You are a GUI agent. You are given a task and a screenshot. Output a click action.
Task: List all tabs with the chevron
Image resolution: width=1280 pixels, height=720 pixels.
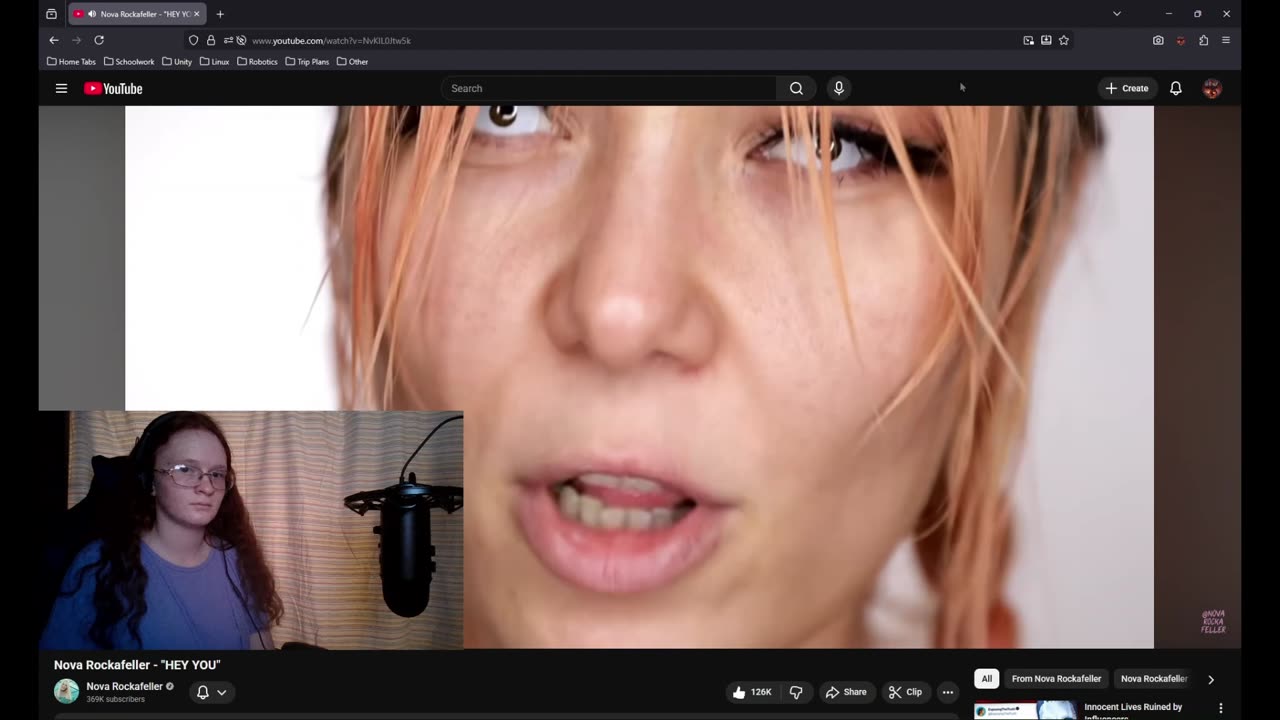[1117, 14]
